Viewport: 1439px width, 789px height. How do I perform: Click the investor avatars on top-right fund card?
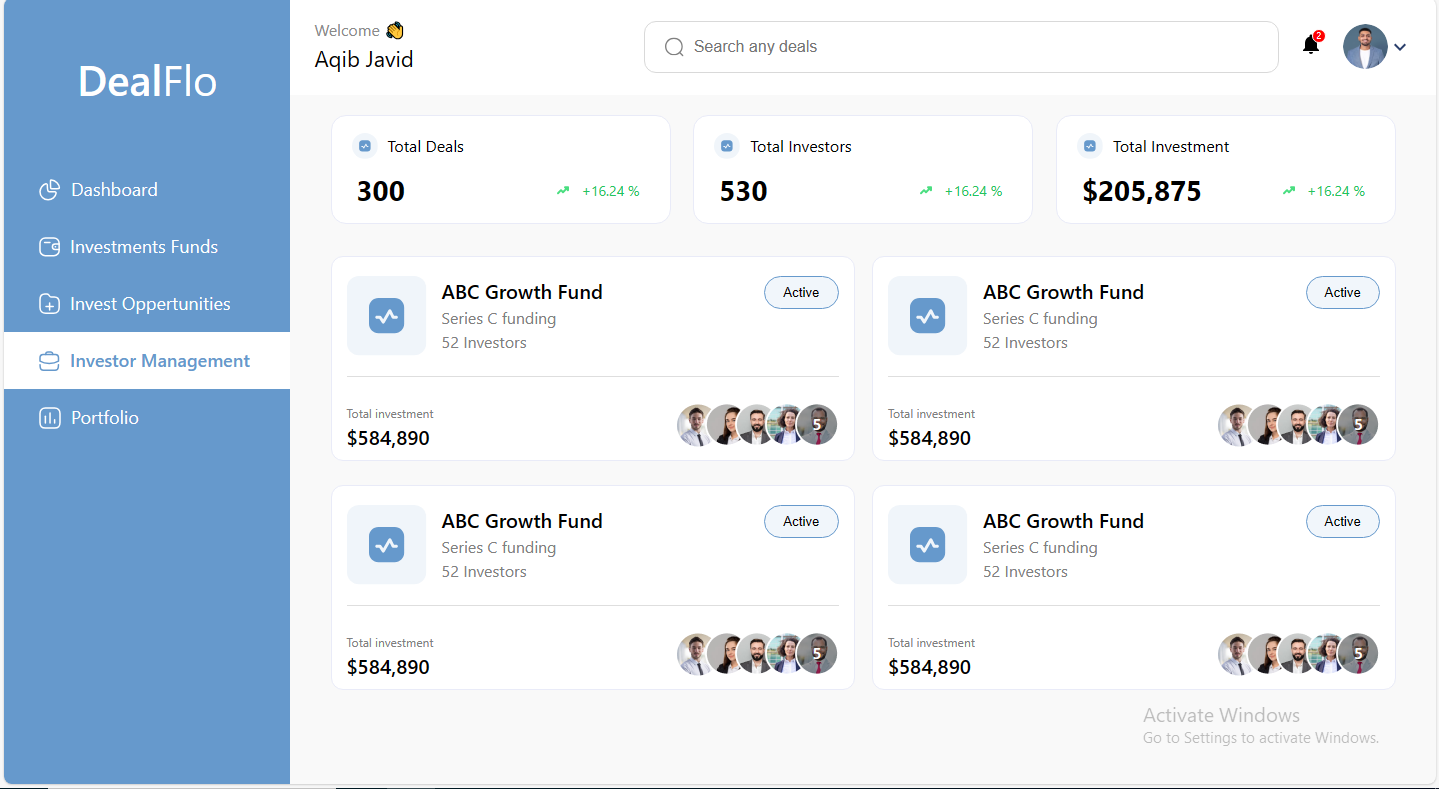click(x=1298, y=425)
